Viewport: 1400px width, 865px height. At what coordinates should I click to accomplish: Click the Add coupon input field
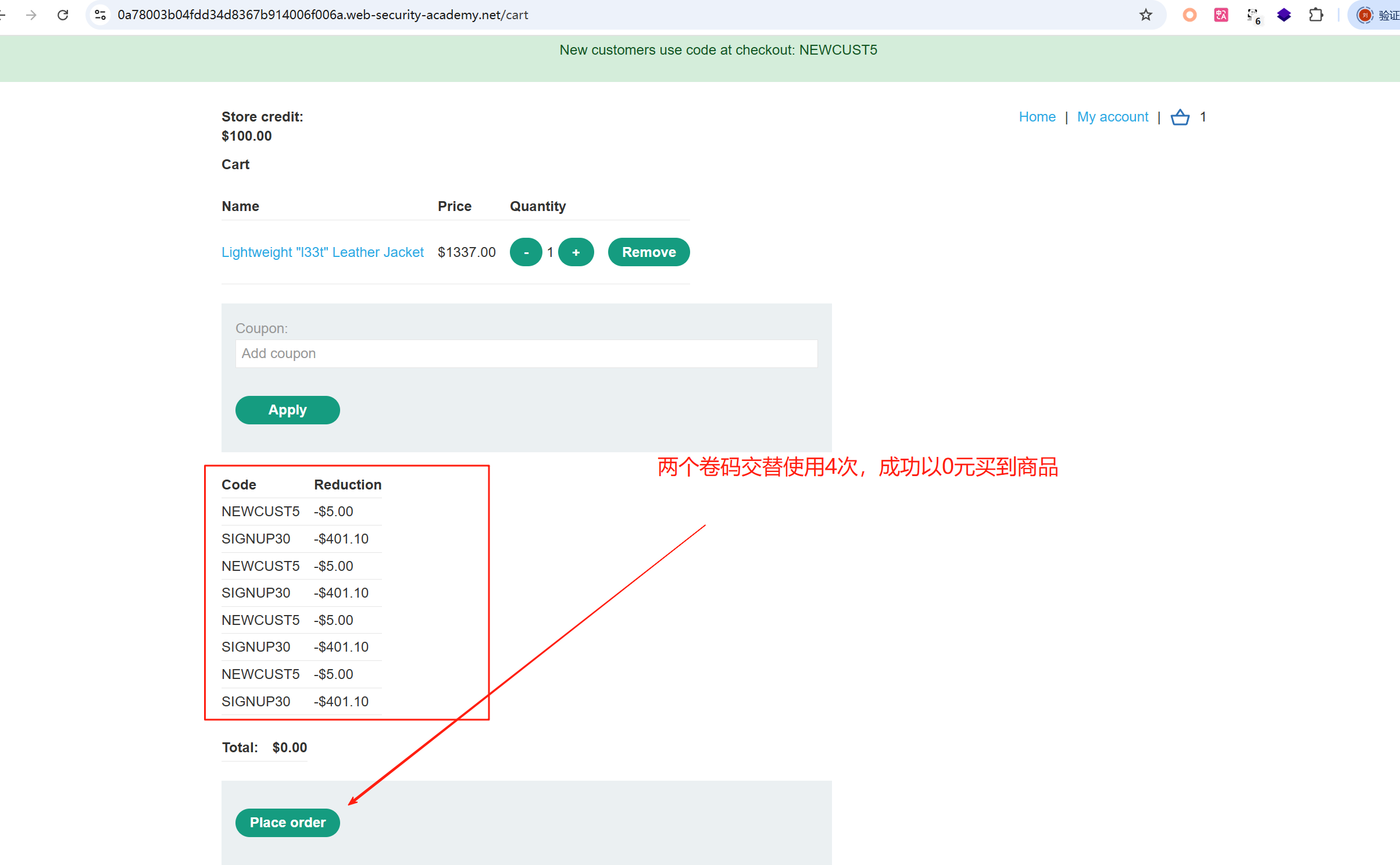point(526,353)
